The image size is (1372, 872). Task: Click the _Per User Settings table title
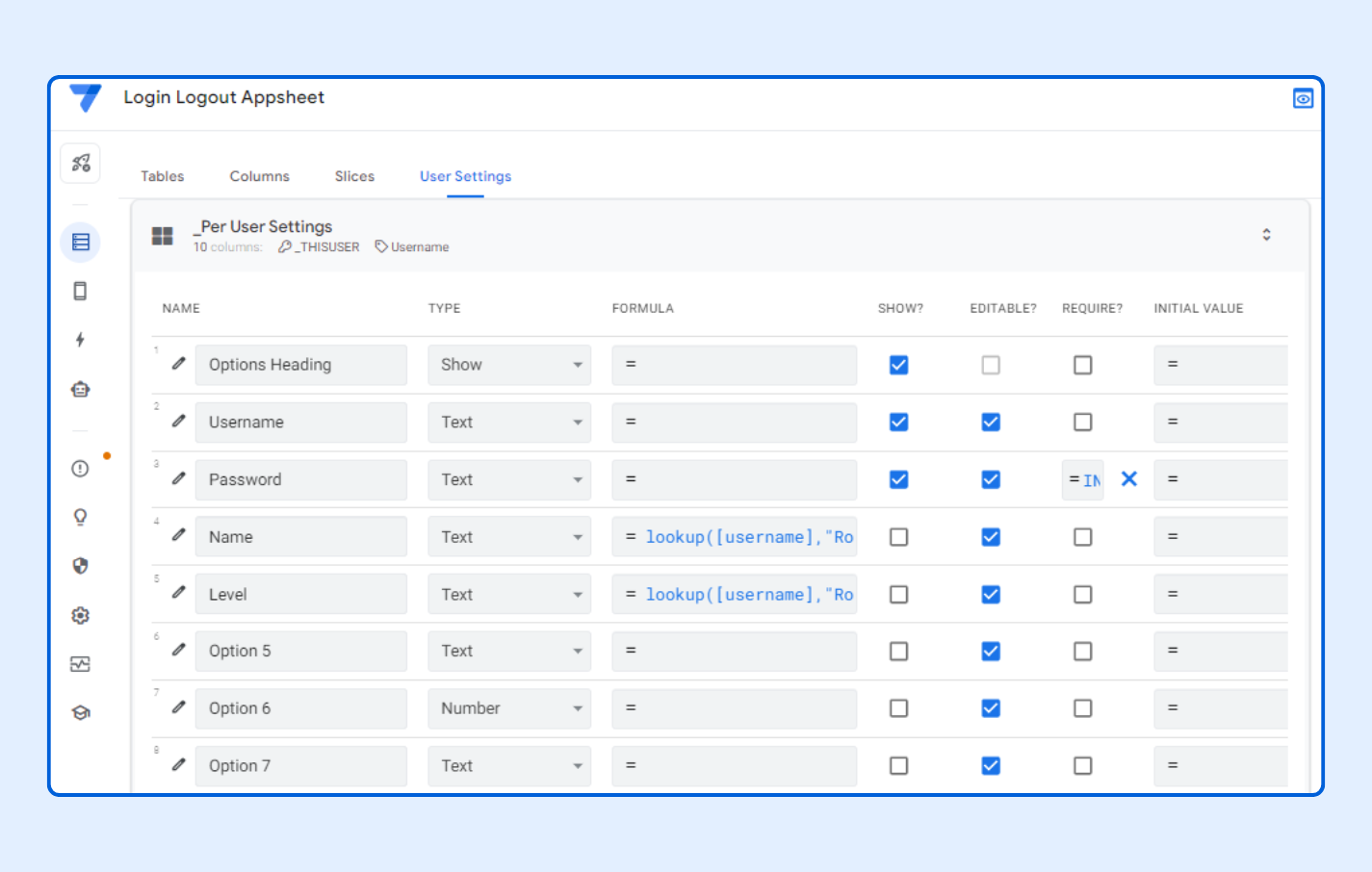[x=263, y=226]
